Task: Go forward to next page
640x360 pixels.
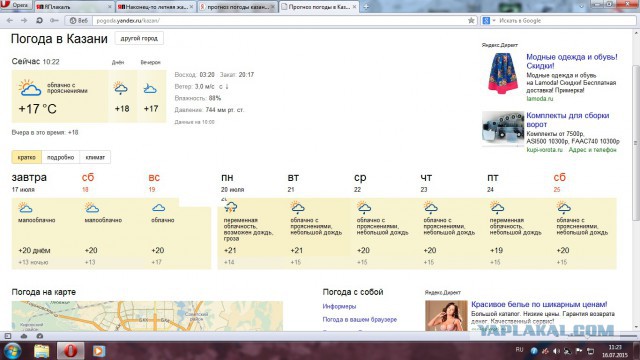Action: coord(24,20)
